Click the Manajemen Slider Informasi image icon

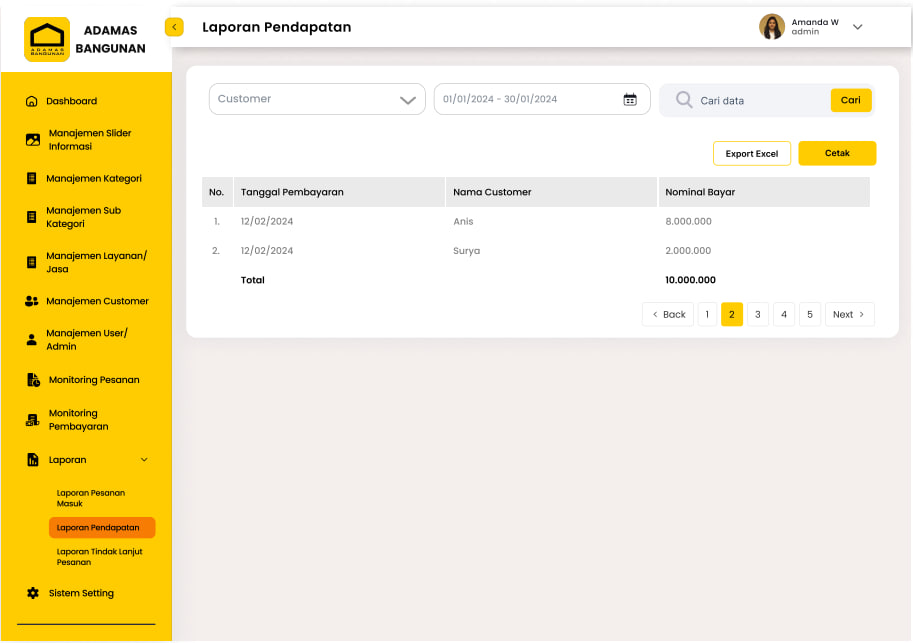tap(33, 140)
